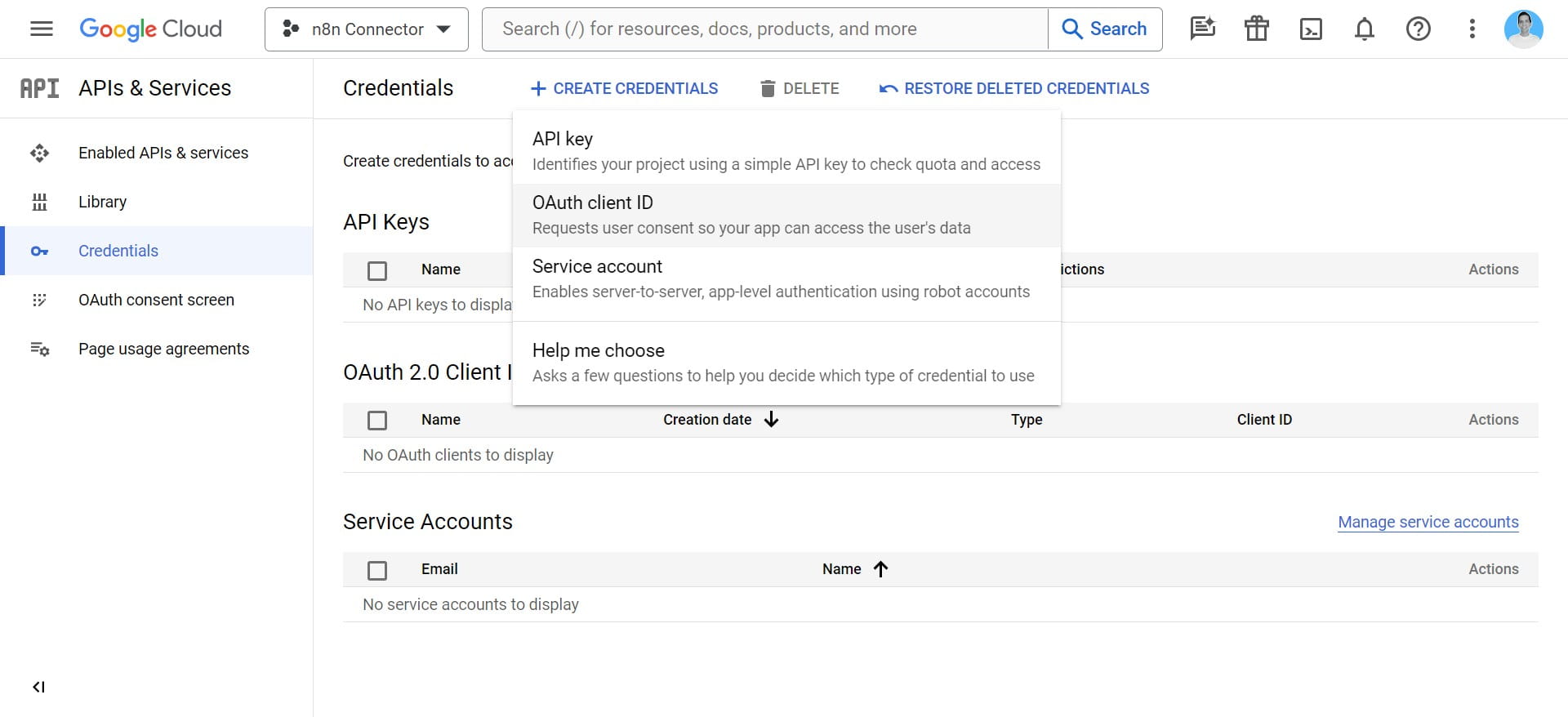The width and height of the screenshot is (1568, 717).
Task: Choose API key from the dropdown
Action: point(786,151)
